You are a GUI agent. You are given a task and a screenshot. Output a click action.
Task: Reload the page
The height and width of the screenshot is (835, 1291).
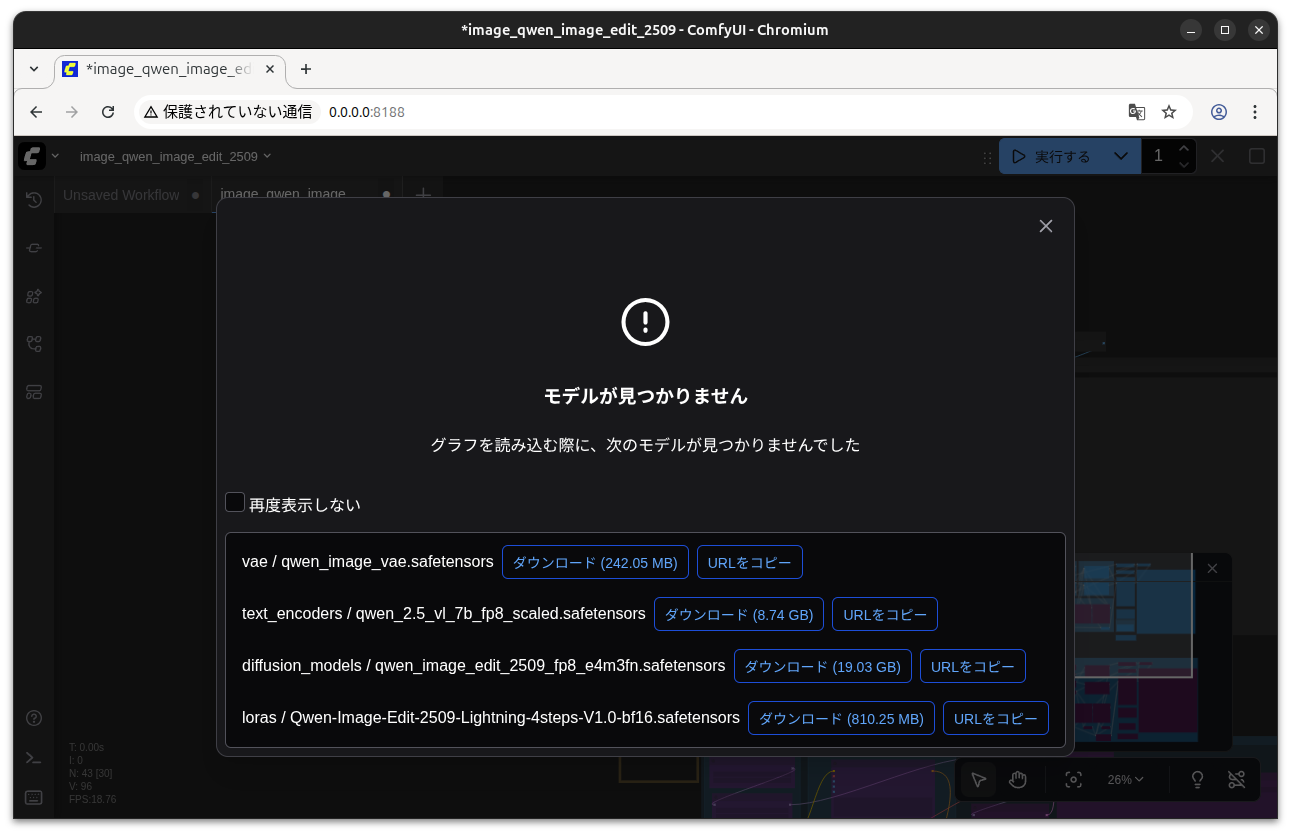[108, 112]
